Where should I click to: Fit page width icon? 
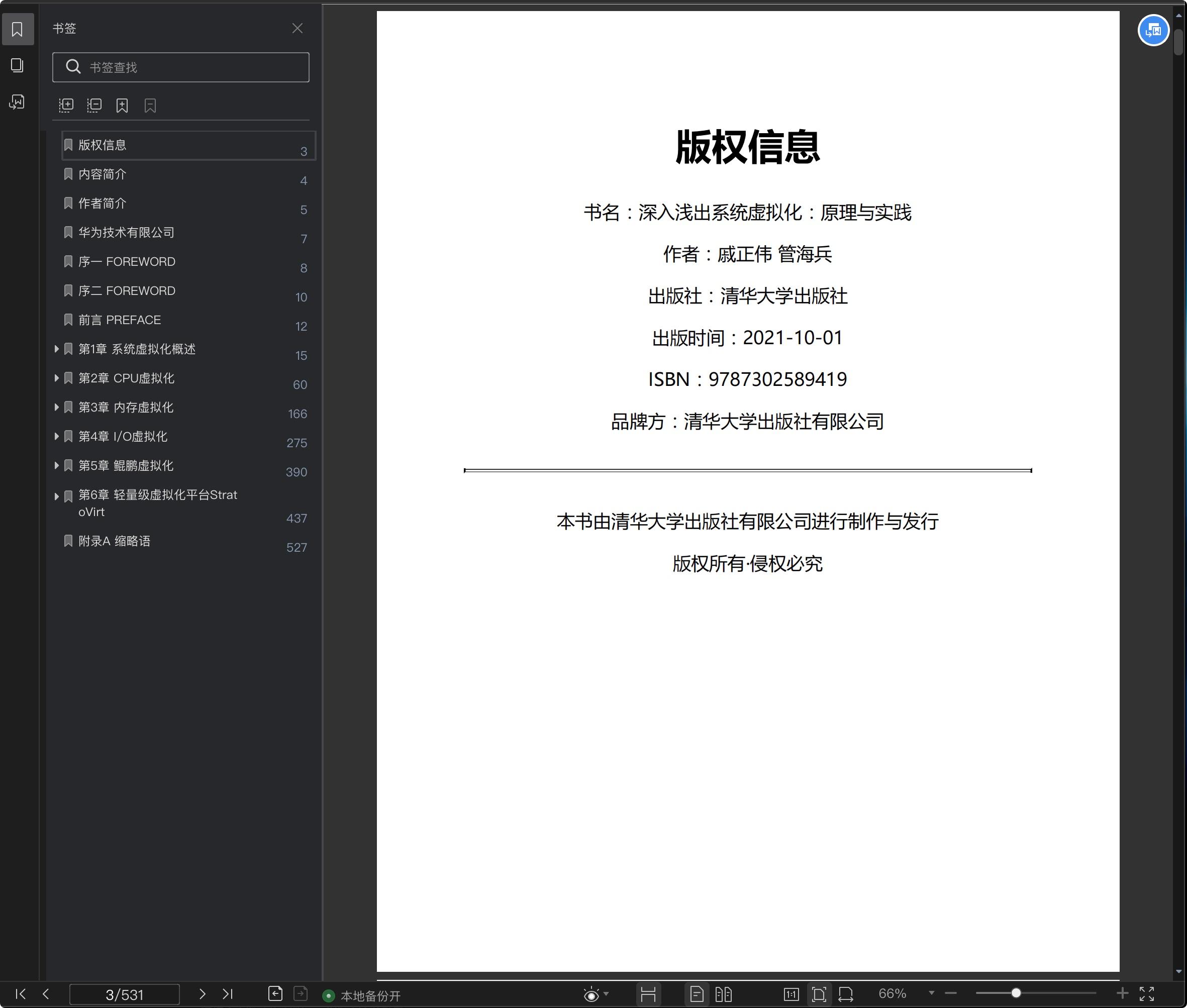(x=846, y=994)
